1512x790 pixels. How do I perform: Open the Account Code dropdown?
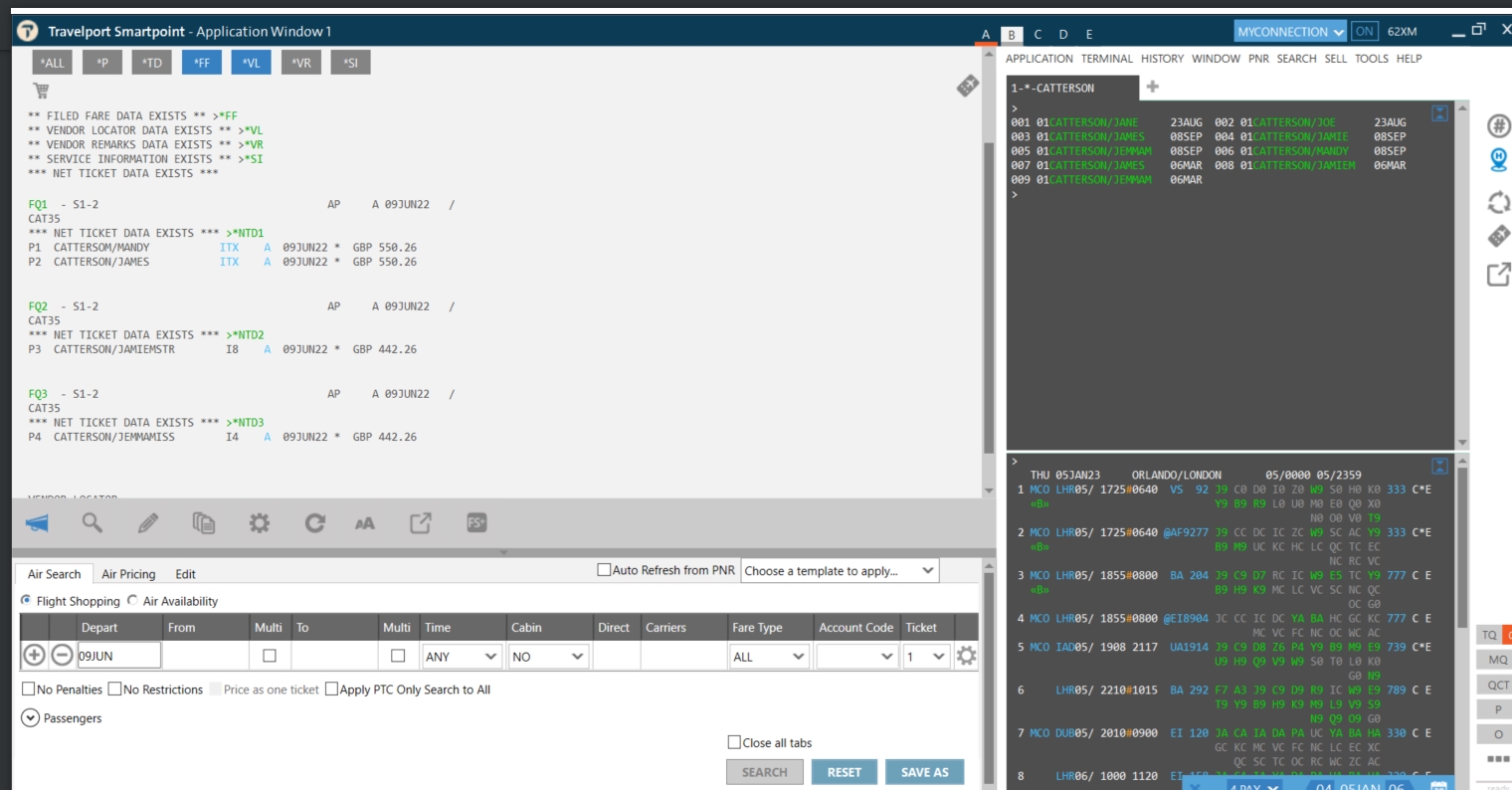(x=856, y=657)
